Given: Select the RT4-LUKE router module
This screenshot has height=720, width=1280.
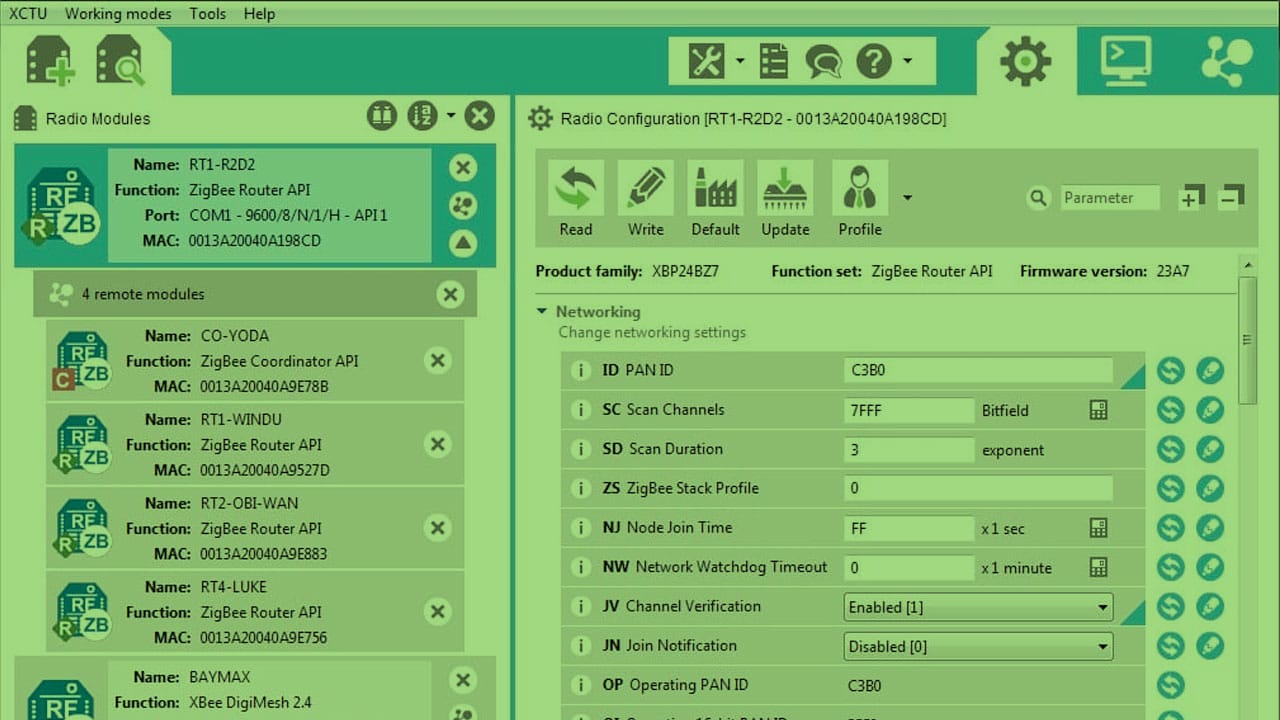Looking at the screenshot, I should coord(255,611).
